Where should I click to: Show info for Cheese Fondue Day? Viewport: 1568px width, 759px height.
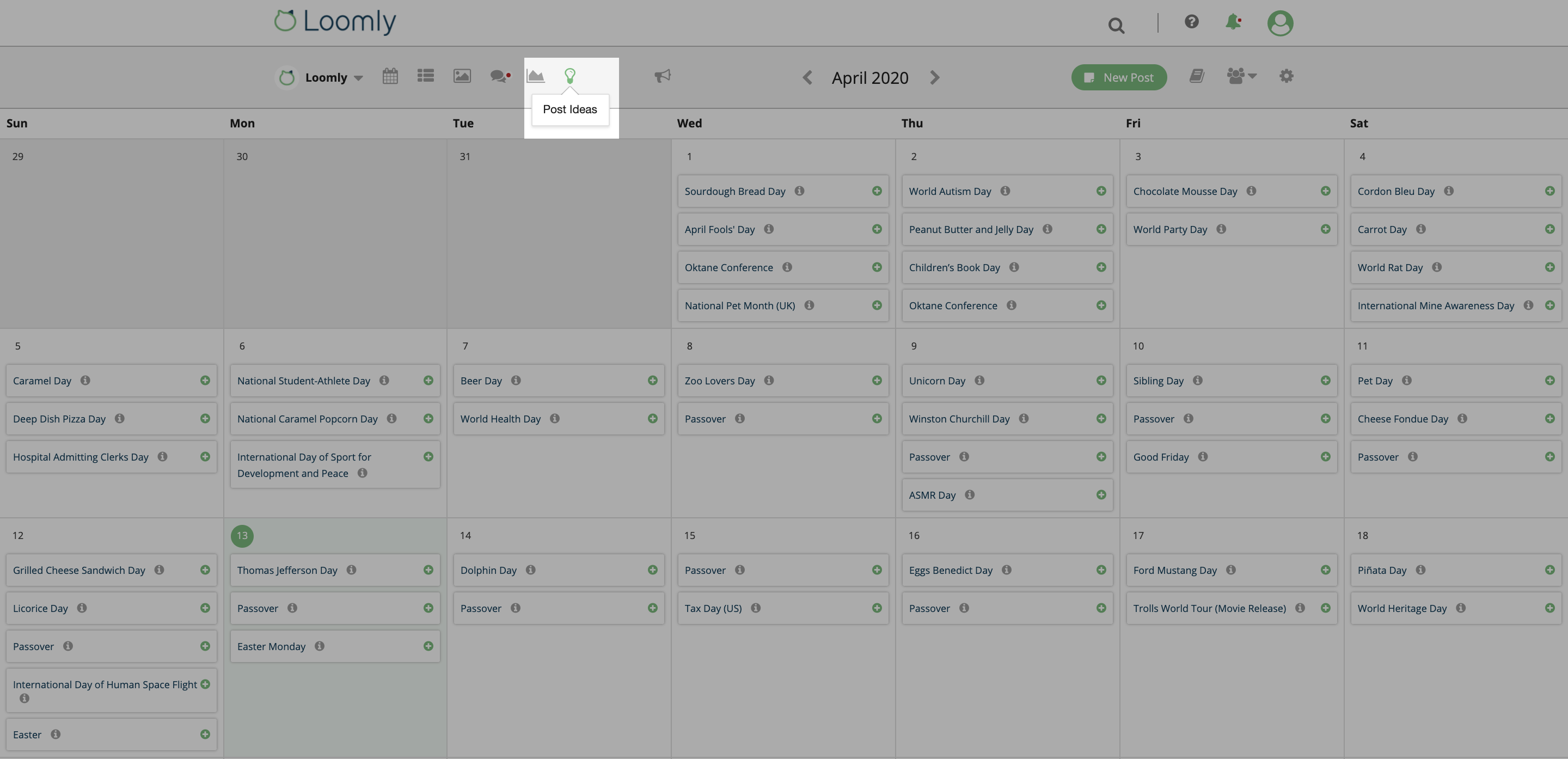pos(1462,419)
